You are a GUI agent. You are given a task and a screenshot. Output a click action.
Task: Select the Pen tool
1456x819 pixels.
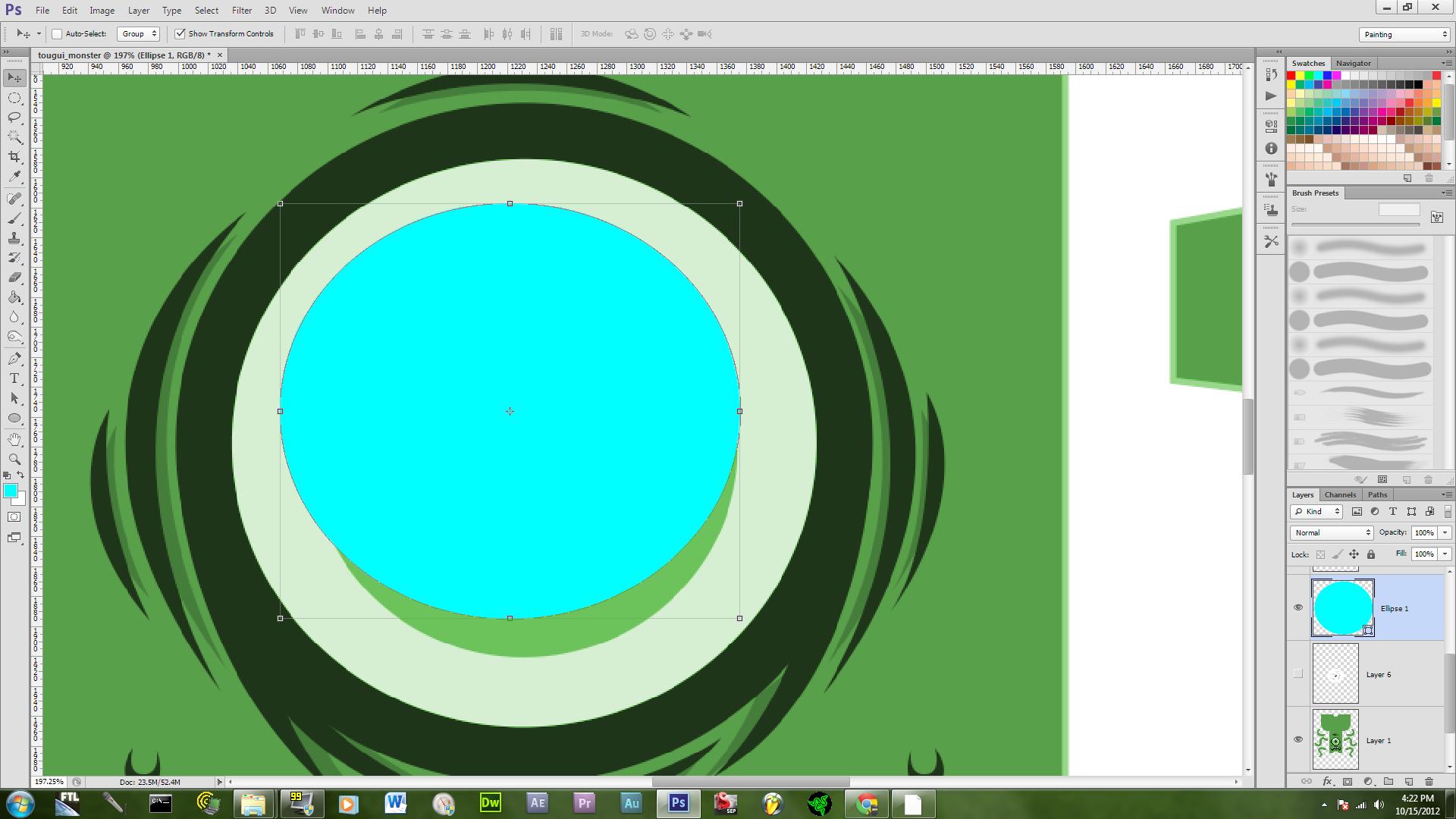point(14,359)
